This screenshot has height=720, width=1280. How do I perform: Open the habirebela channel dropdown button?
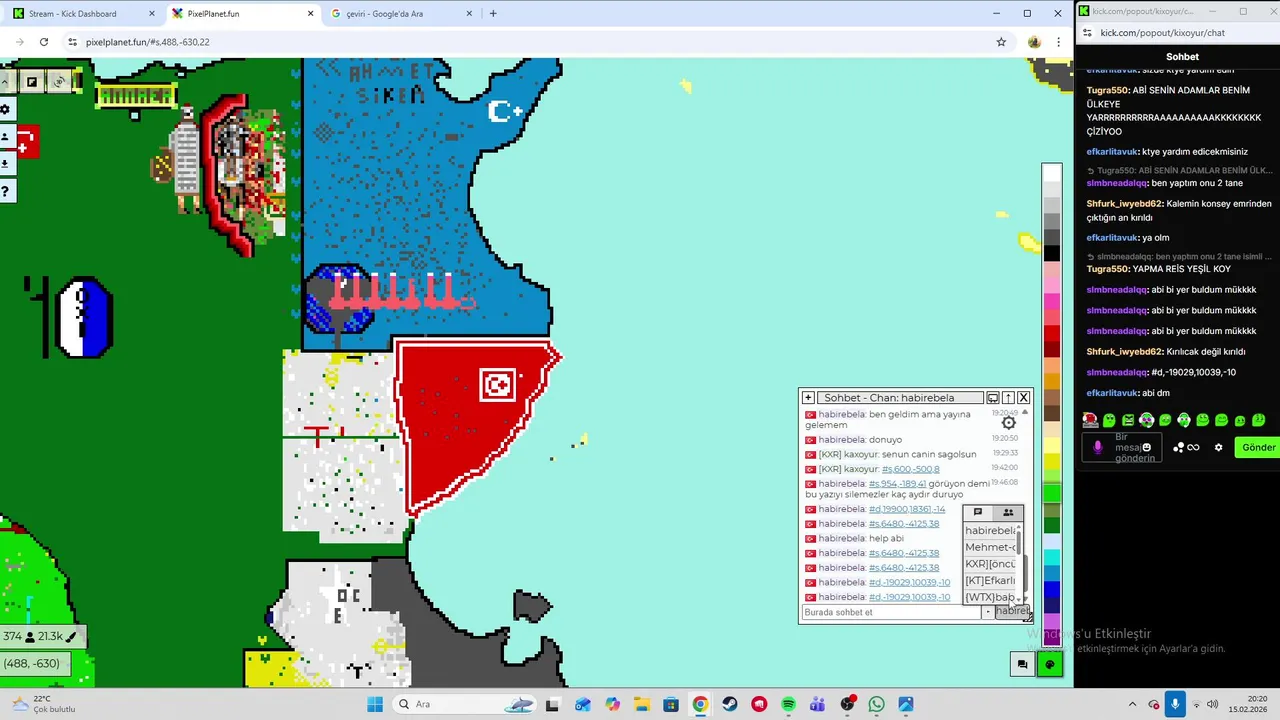pos(1011,611)
